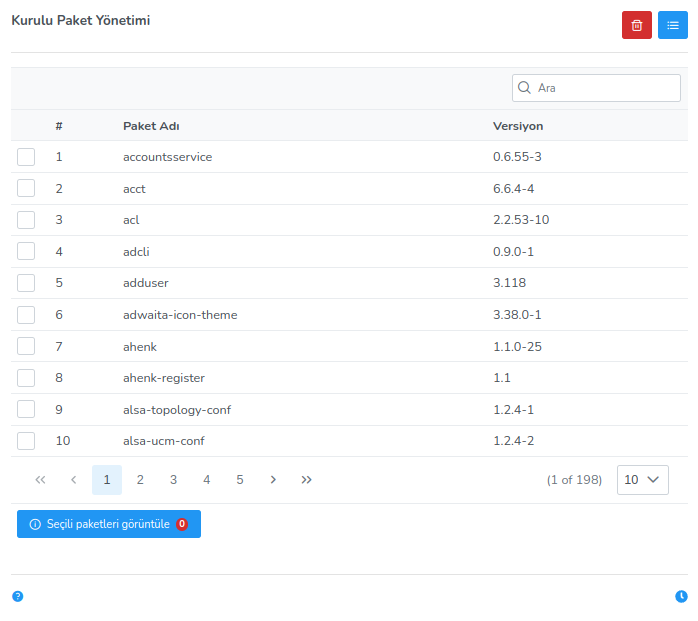
Task: Open the rows per page dropdown
Action: 642,480
